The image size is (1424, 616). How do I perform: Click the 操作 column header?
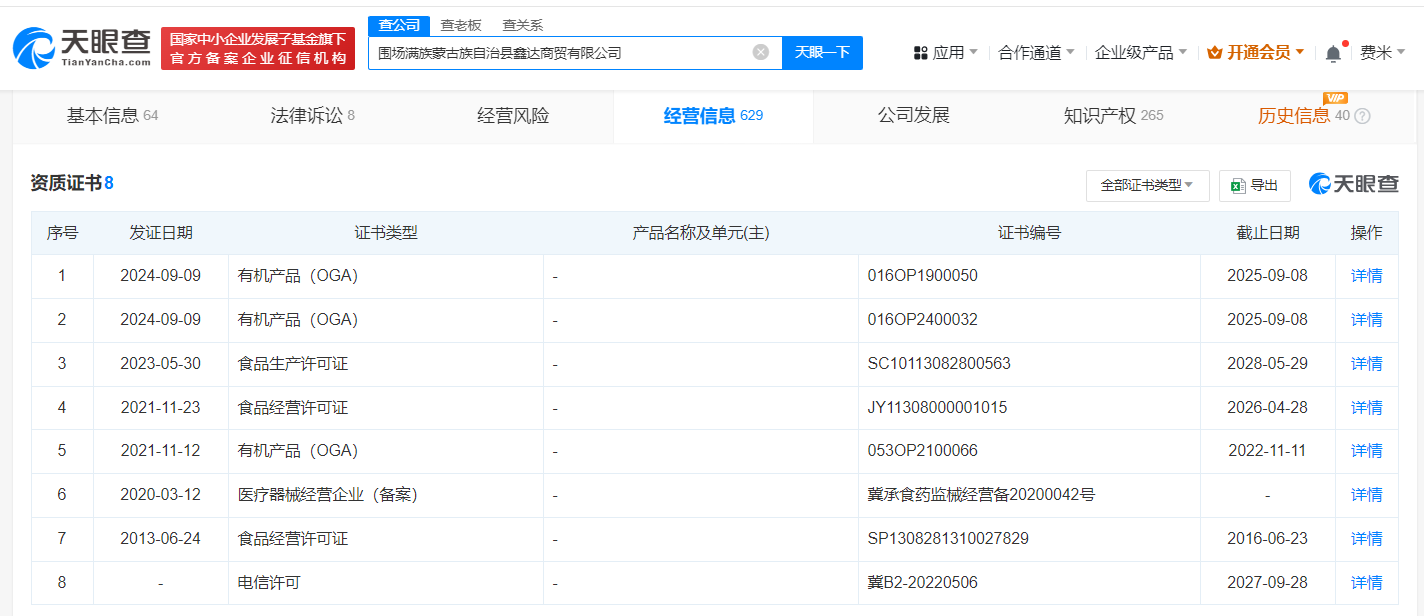point(1366,233)
